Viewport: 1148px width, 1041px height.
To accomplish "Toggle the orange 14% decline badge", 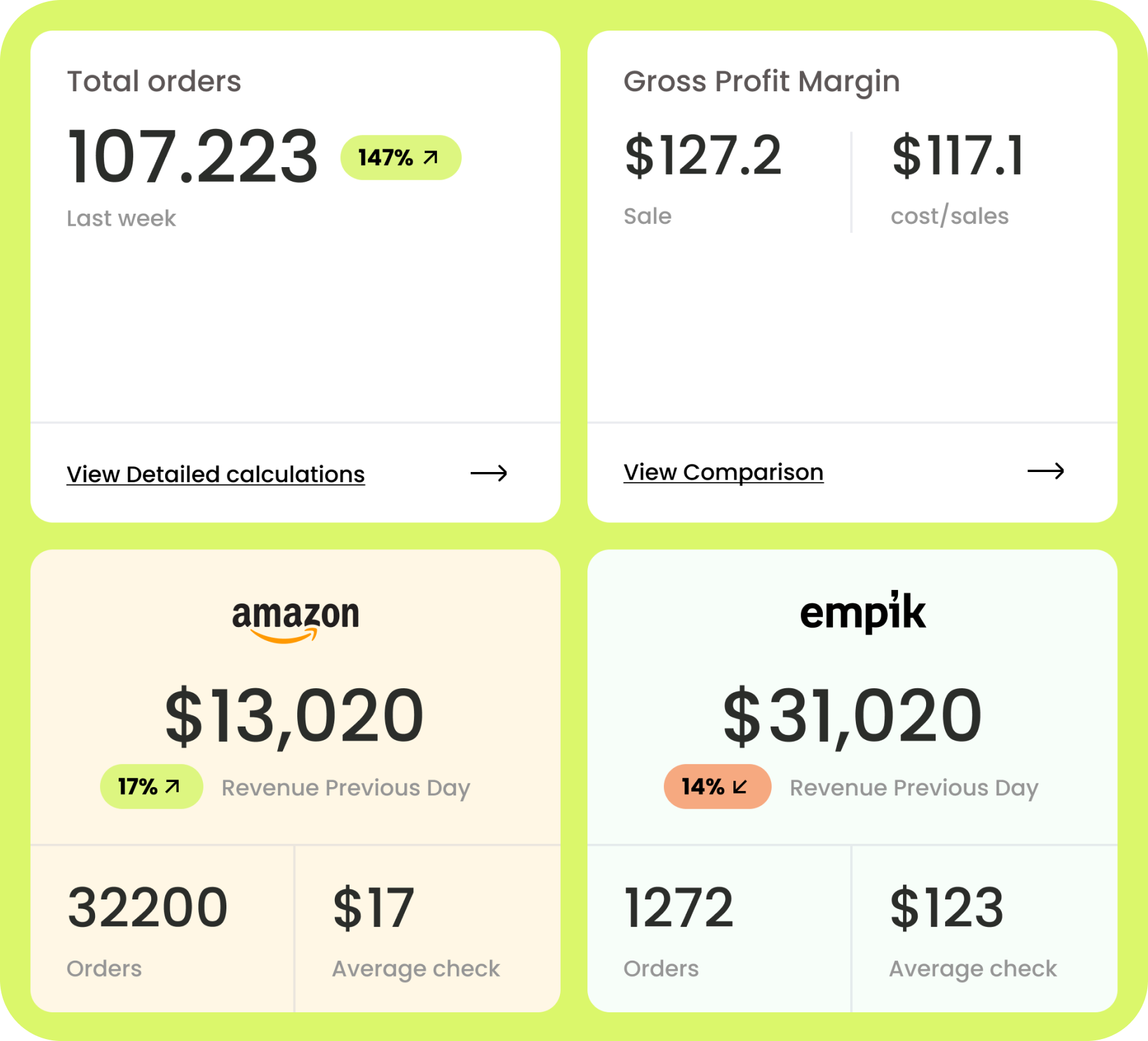I will coord(717,786).
